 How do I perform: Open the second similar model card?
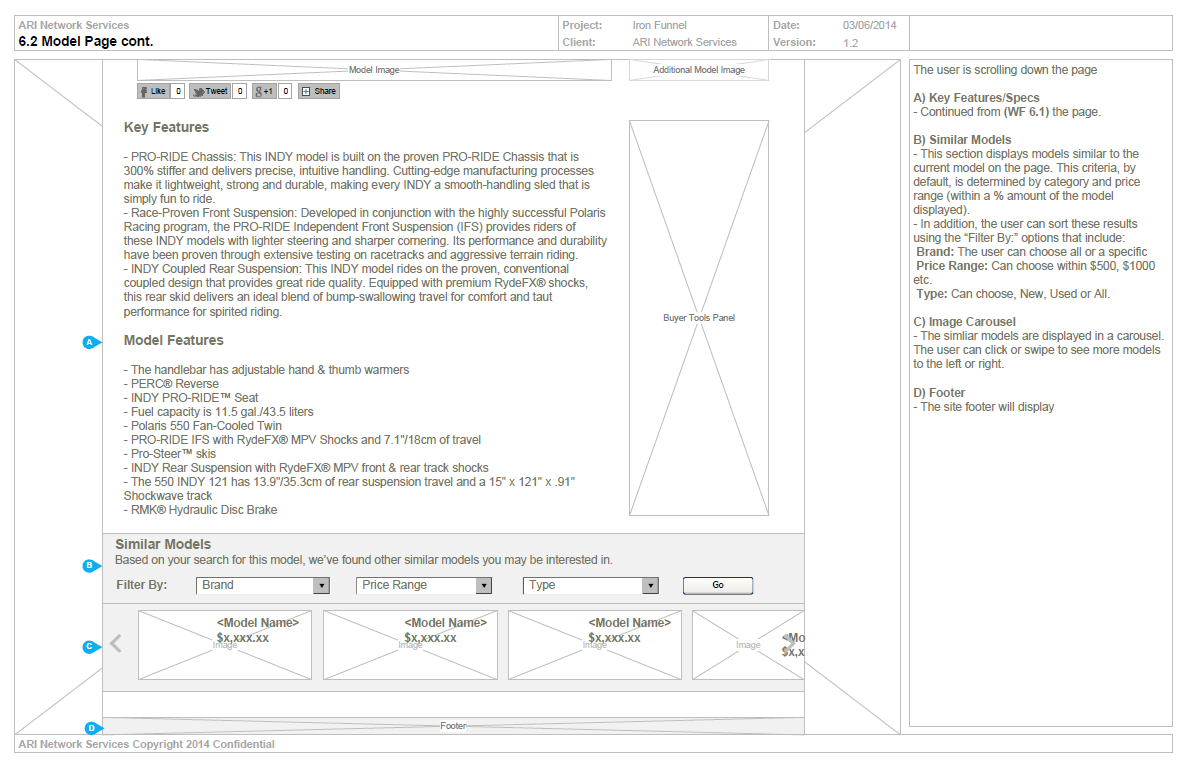click(x=410, y=645)
